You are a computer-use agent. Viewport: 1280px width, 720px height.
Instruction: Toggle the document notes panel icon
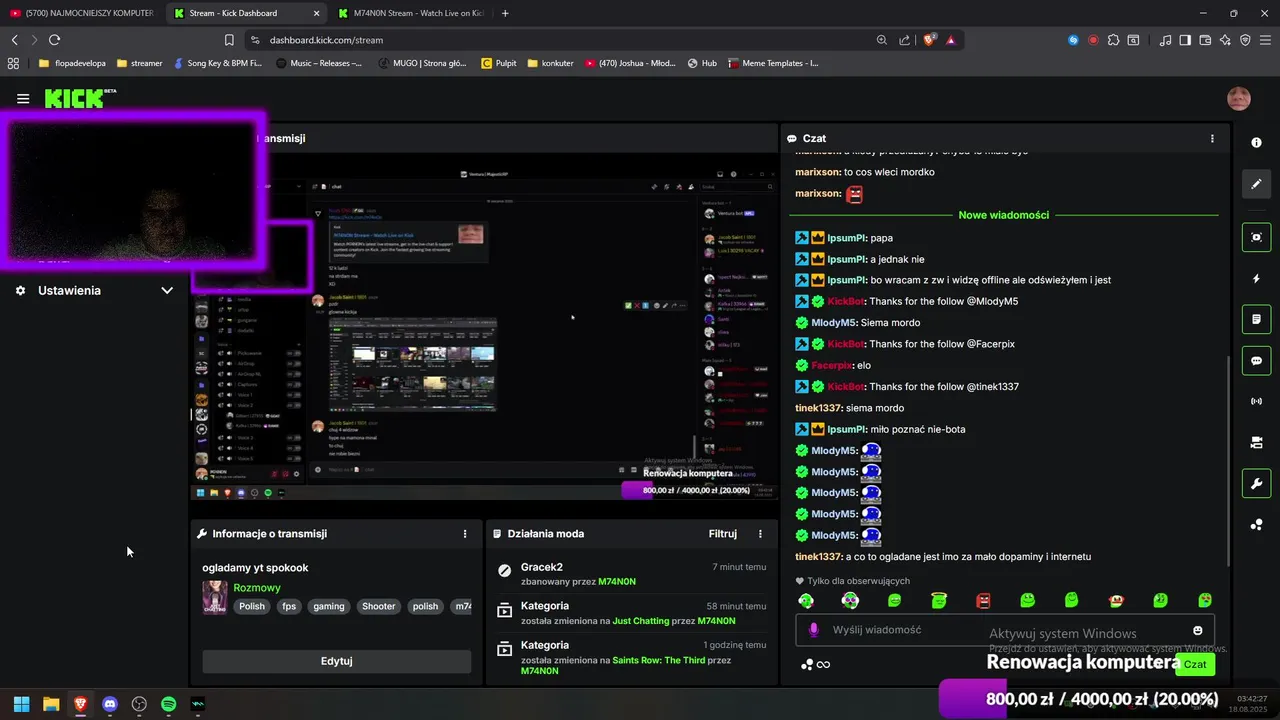click(x=1256, y=319)
